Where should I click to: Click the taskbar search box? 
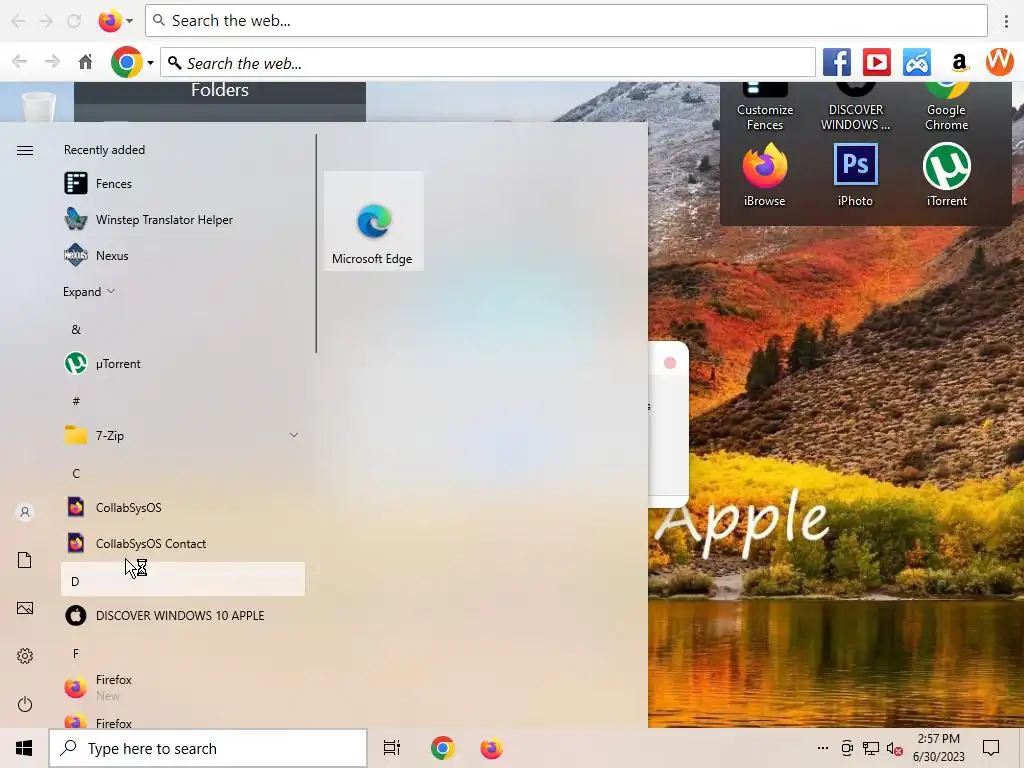click(208, 748)
